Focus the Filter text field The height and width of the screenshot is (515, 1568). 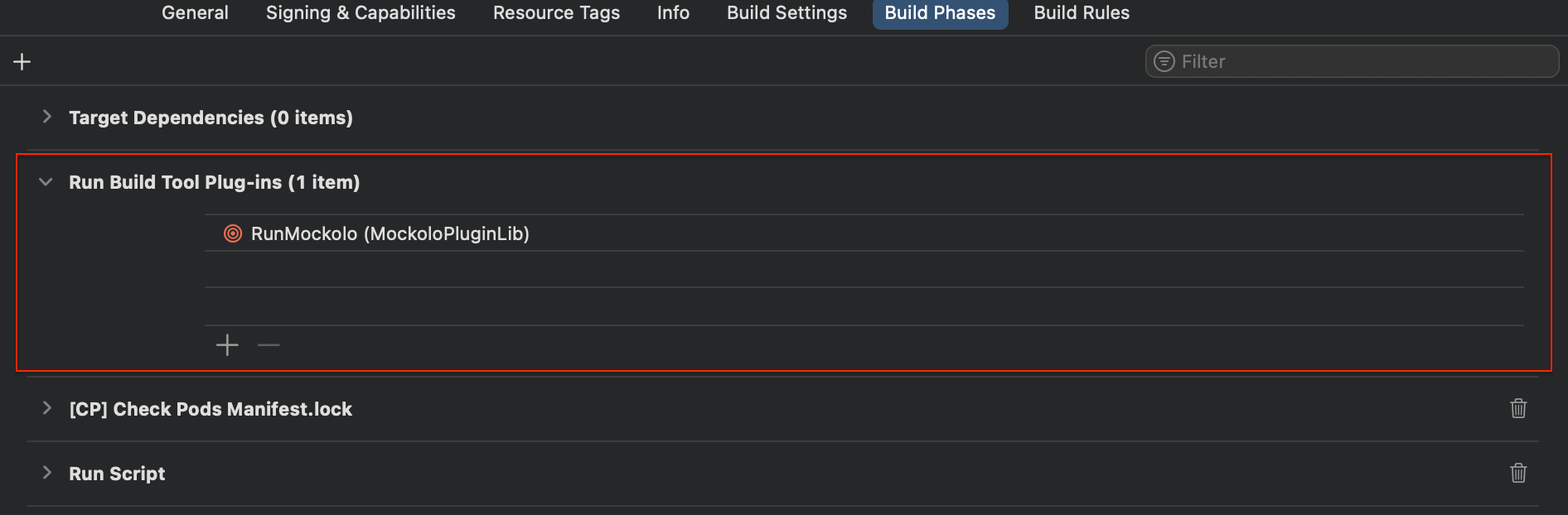1359,61
